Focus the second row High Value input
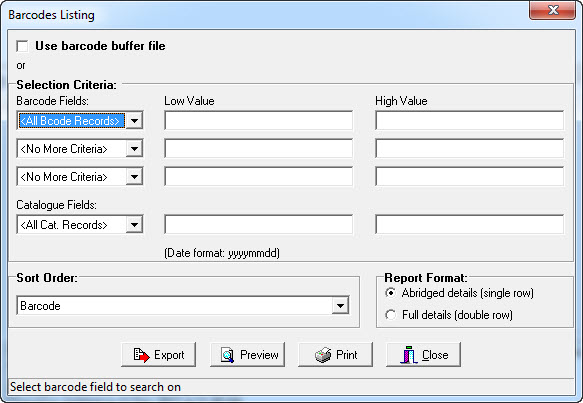 (469, 149)
